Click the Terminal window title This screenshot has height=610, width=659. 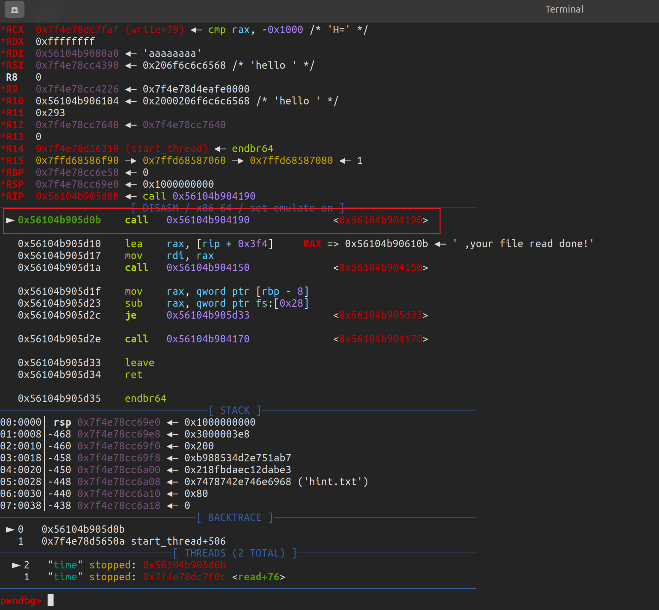pos(564,9)
